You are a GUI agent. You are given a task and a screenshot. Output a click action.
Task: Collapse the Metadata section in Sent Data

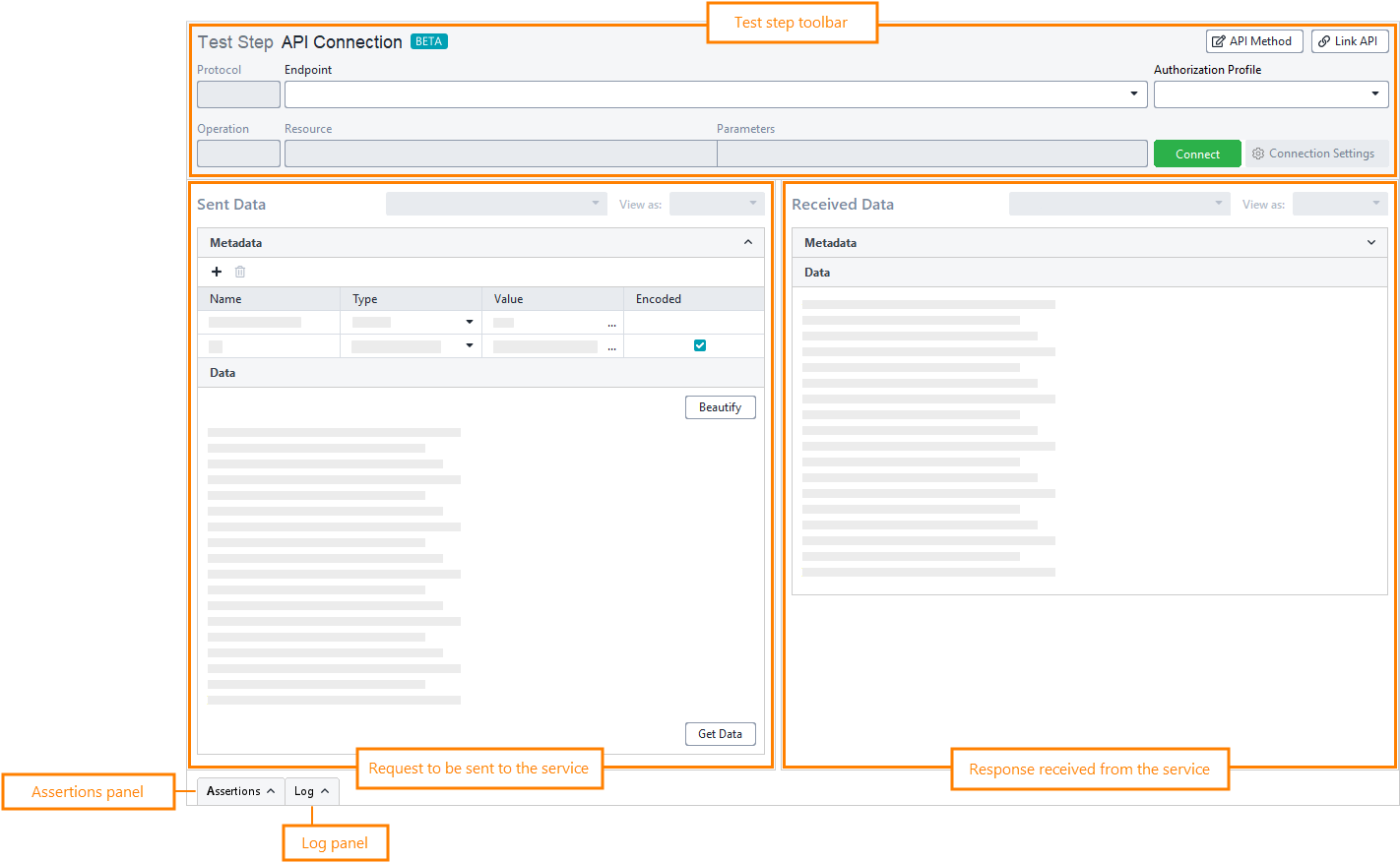(x=748, y=242)
